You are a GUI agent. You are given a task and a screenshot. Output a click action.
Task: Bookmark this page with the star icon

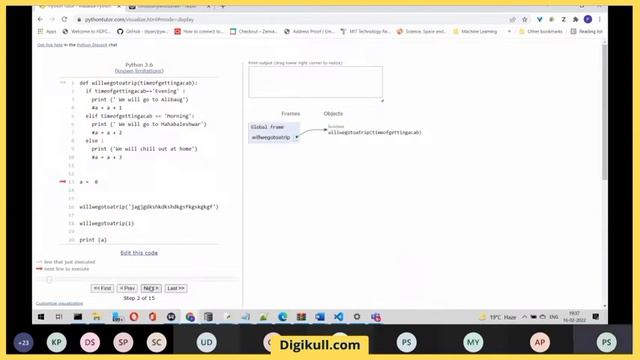click(525, 19)
